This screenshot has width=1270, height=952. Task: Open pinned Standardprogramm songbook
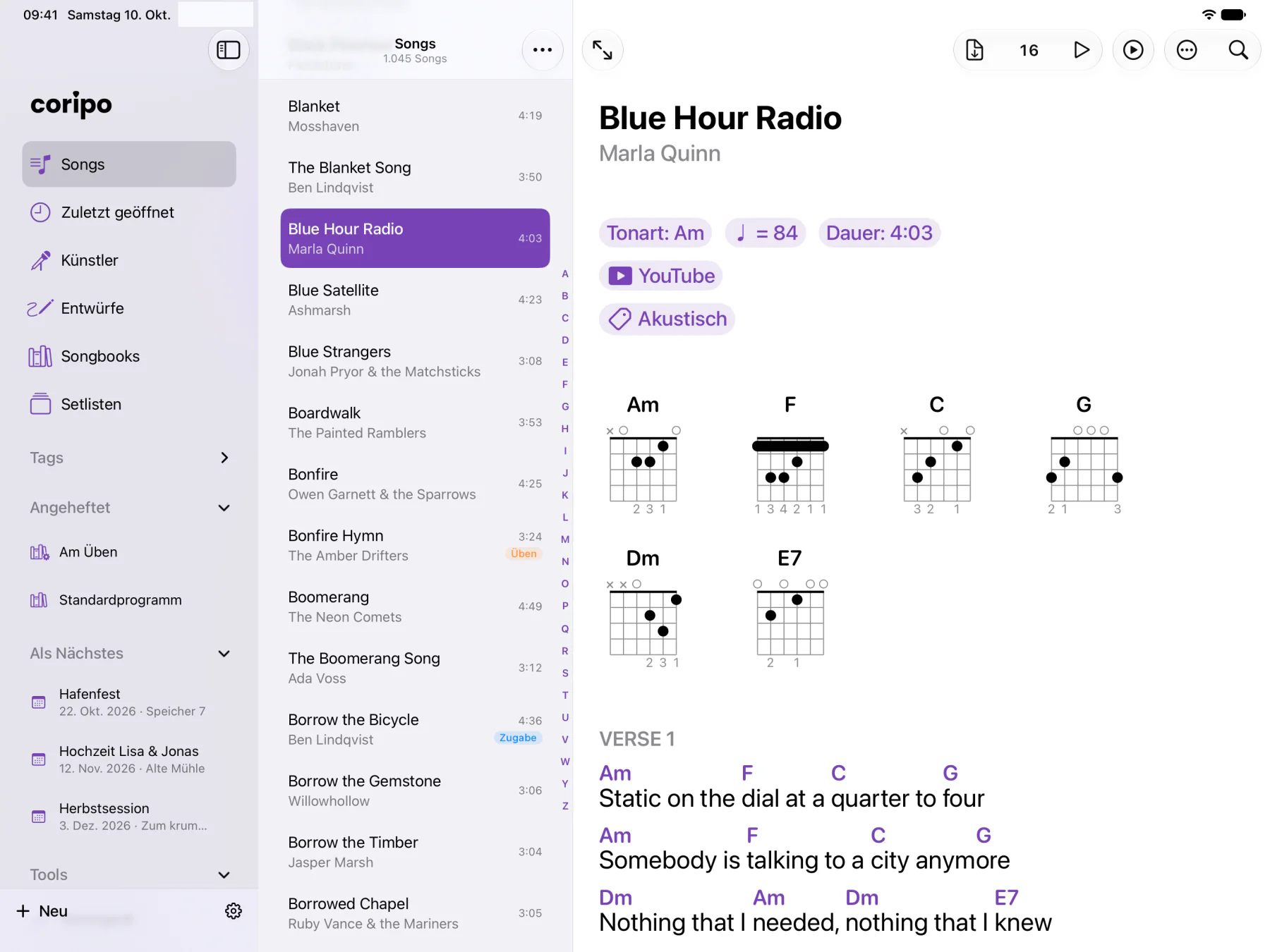pyautogui.click(x=129, y=600)
